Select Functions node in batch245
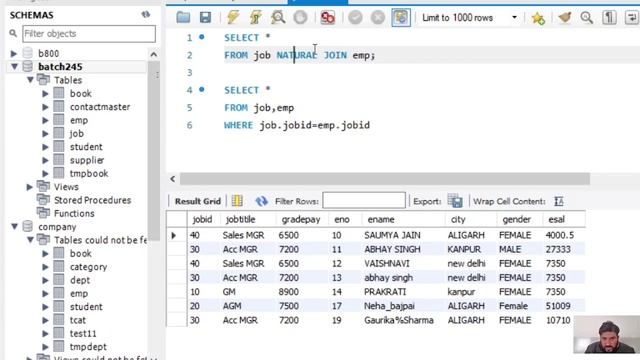Image resolution: width=640 pixels, height=360 pixels. pyautogui.click(x=74, y=213)
